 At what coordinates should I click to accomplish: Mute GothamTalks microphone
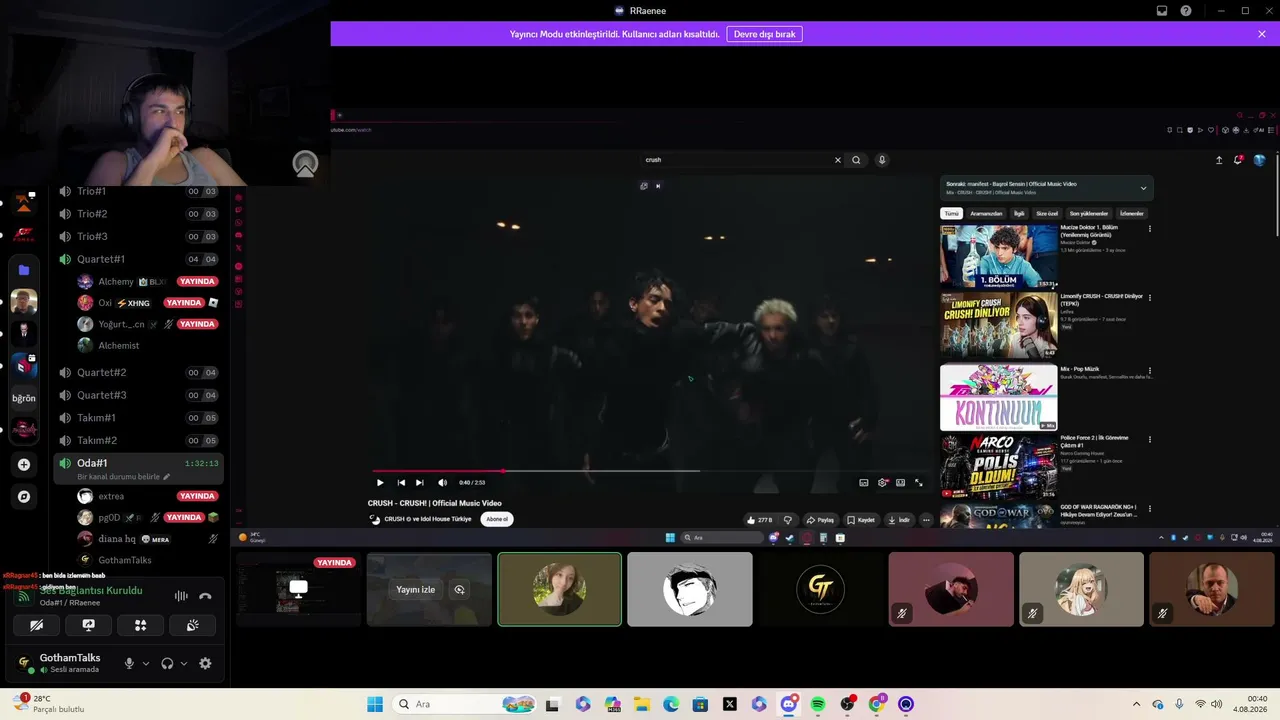coord(129,663)
